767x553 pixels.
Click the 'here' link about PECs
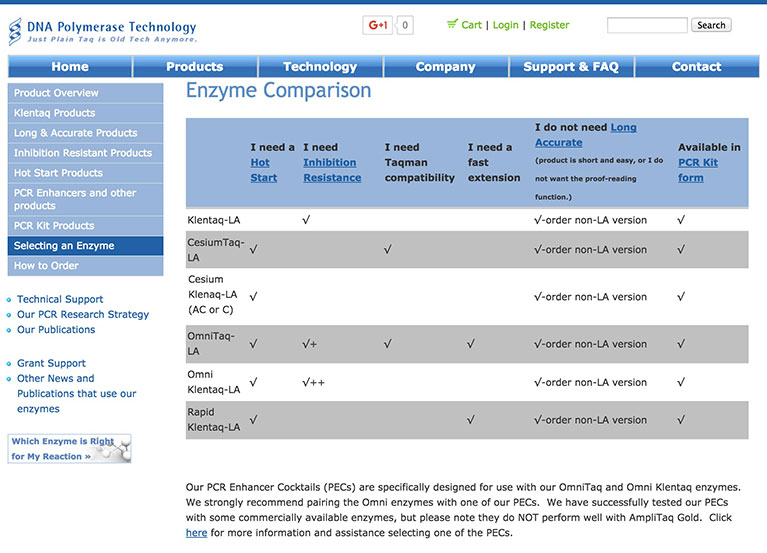click(x=196, y=533)
